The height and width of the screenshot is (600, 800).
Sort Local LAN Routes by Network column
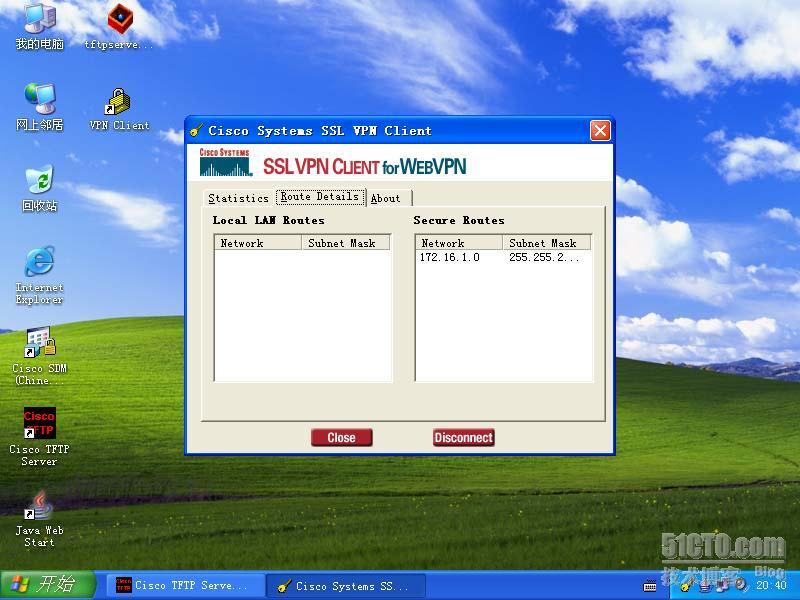pyautogui.click(x=258, y=243)
